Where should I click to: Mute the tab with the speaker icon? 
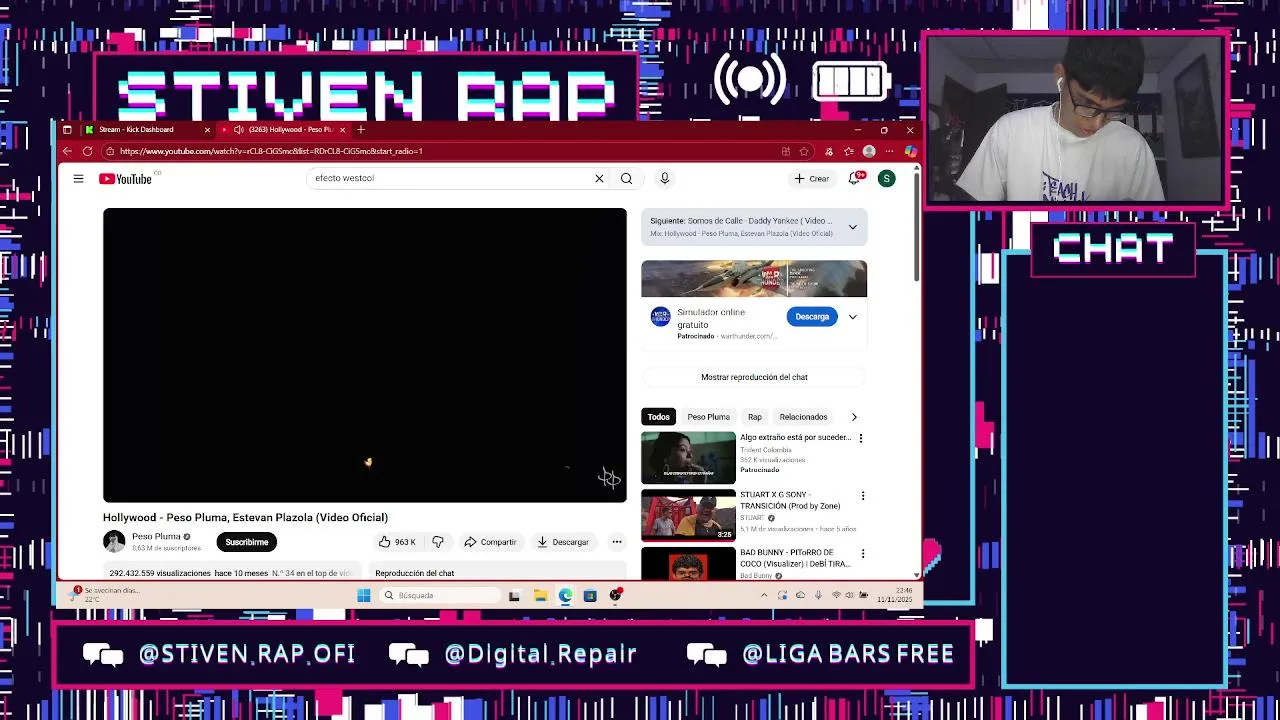click(238, 129)
